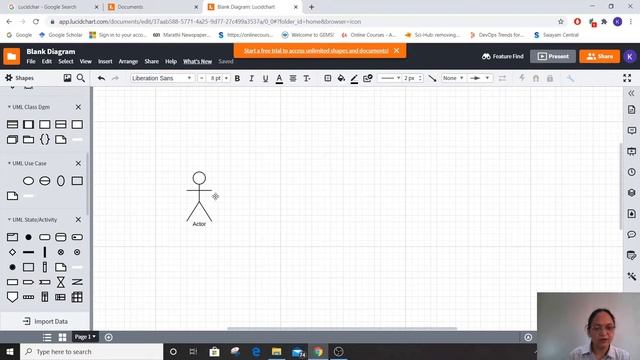640x360 pixels.
Task: Open the text options (T) tool
Action: 307,78
